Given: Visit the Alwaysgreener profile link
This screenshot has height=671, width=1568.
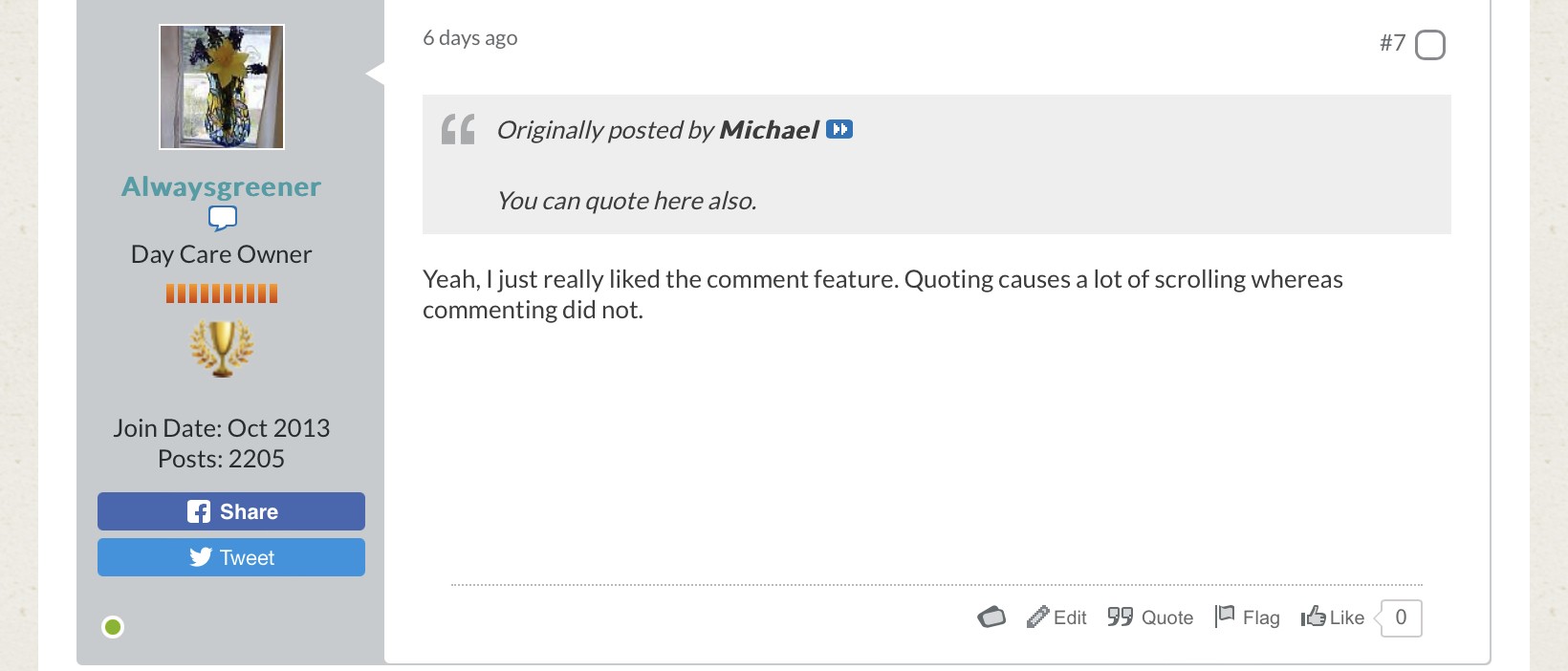Looking at the screenshot, I should pos(221,186).
